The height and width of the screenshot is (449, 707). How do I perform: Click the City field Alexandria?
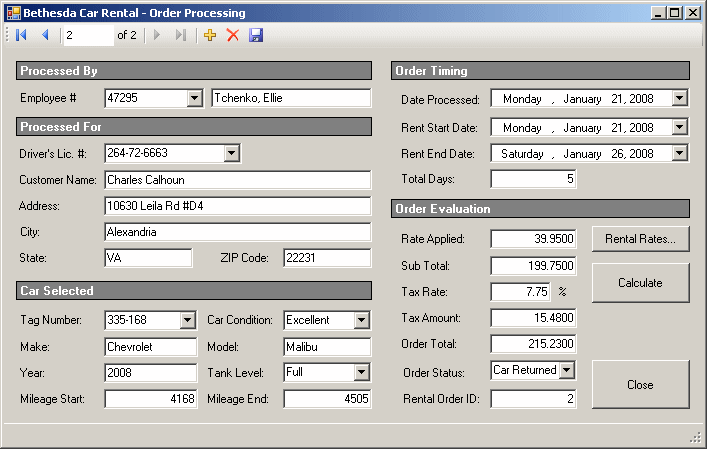(x=238, y=232)
